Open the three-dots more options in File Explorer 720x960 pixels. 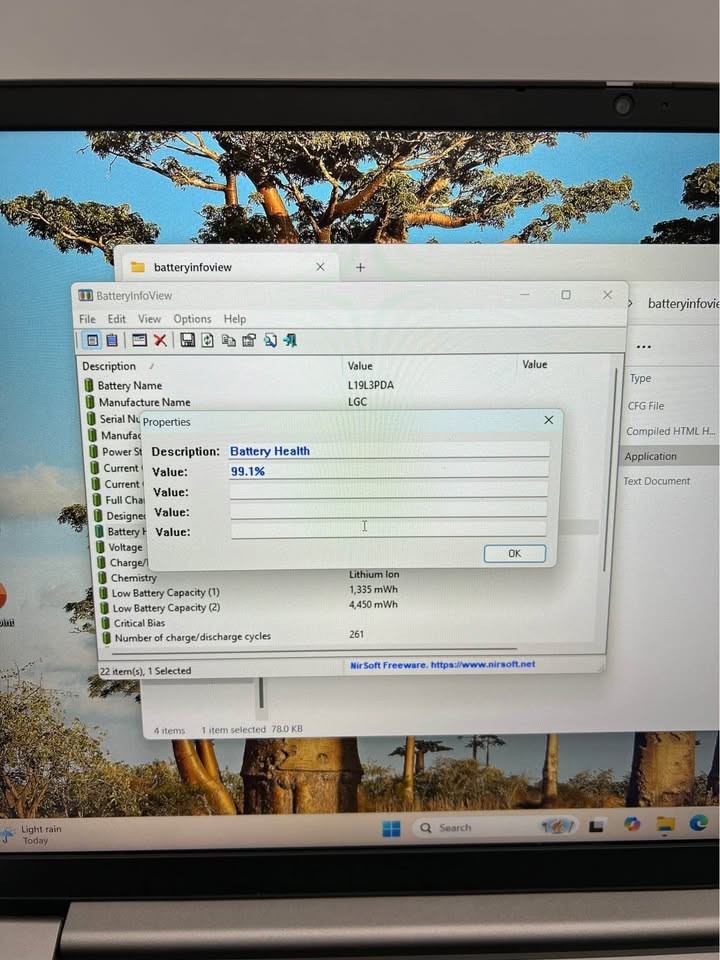[x=643, y=347]
